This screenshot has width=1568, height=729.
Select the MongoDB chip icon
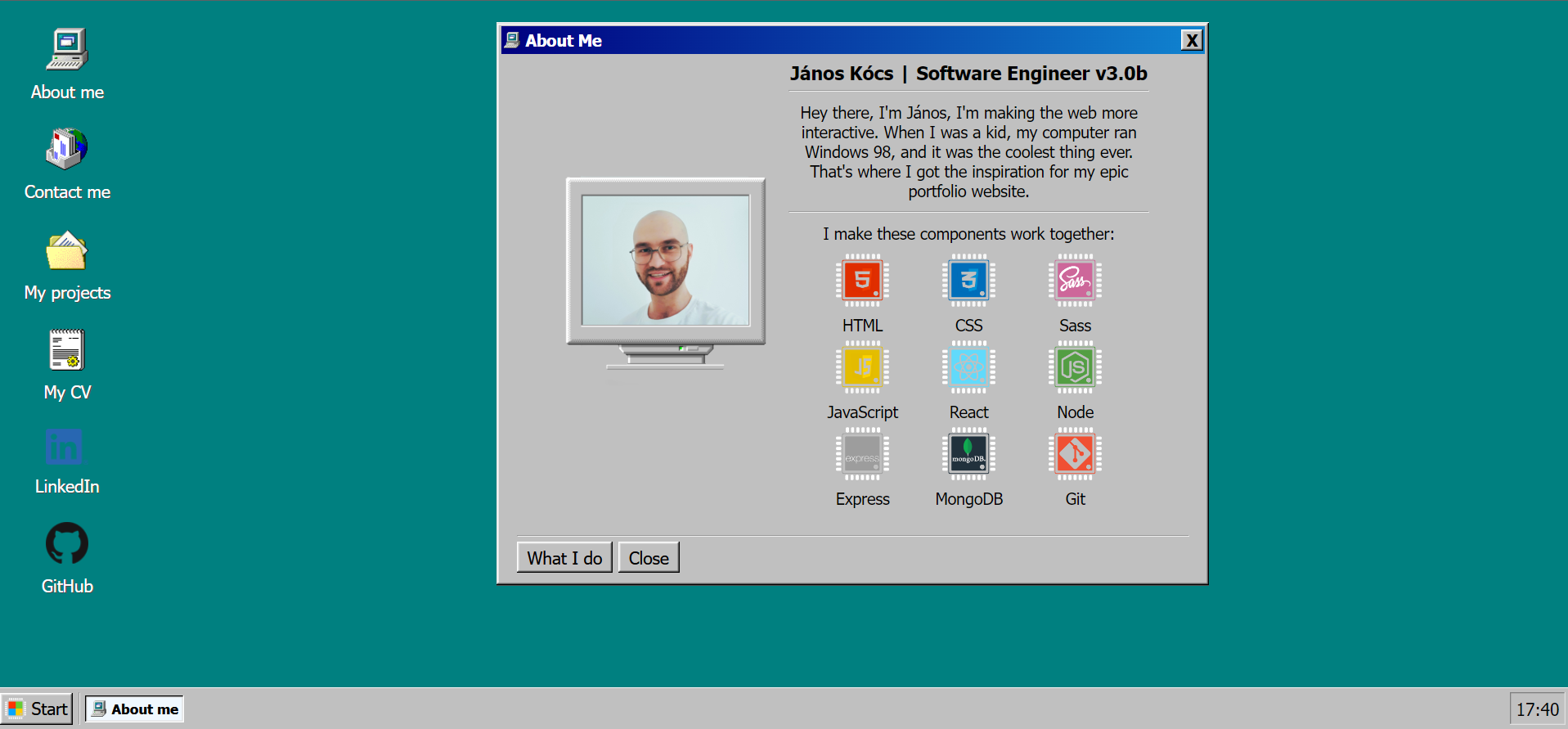968,454
